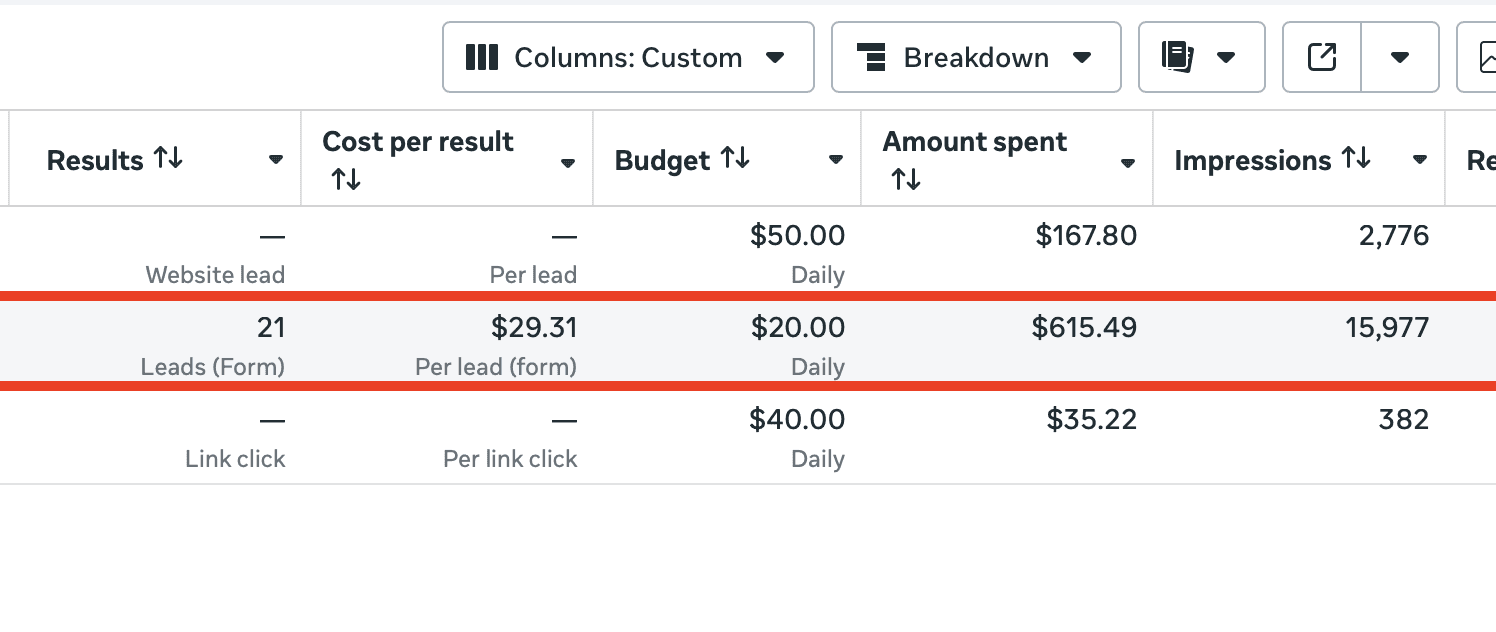Image resolution: width=1496 pixels, height=632 pixels.
Task: Open Amount spent column caret
Action: tap(1128, 163)
